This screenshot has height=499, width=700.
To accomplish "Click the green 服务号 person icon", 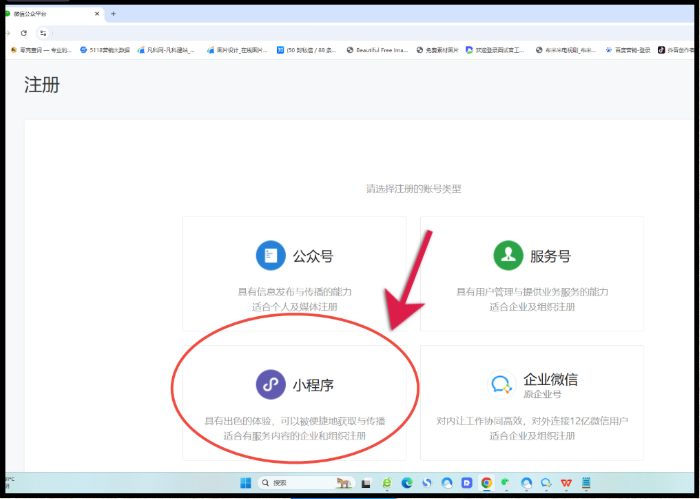I will (508, 256).
